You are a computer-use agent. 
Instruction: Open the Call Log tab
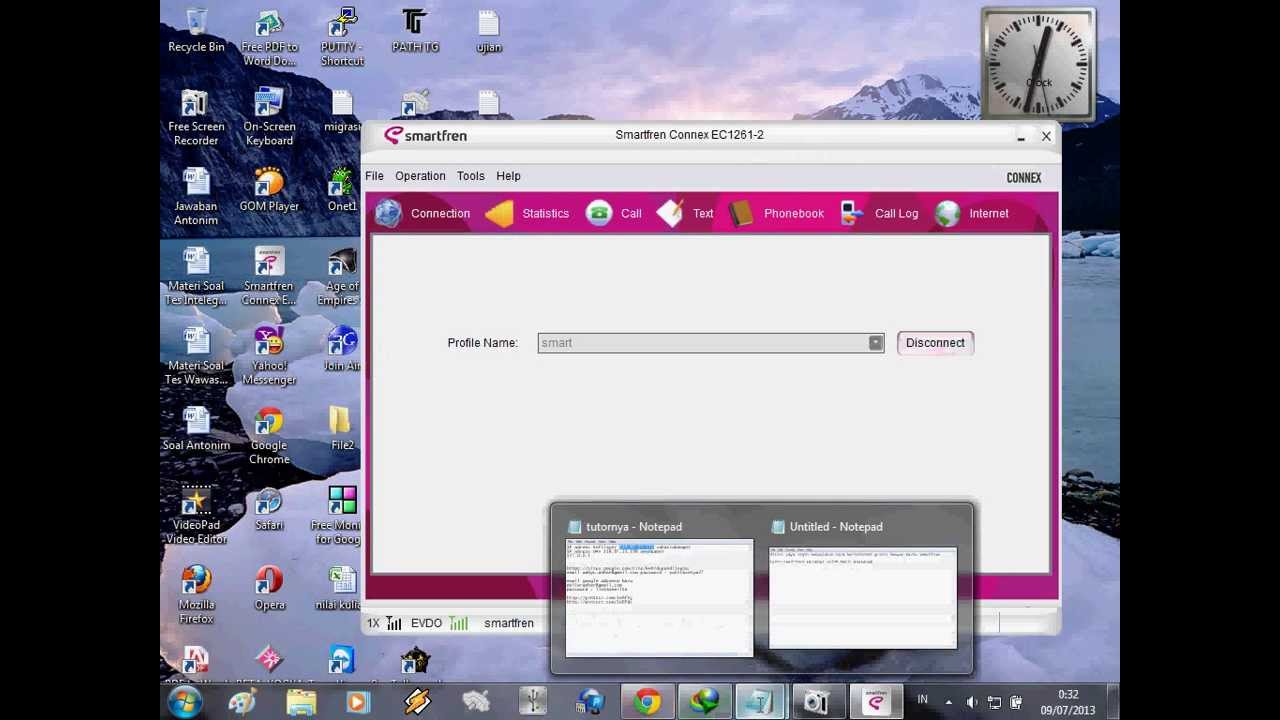click(x=879, y=213)
